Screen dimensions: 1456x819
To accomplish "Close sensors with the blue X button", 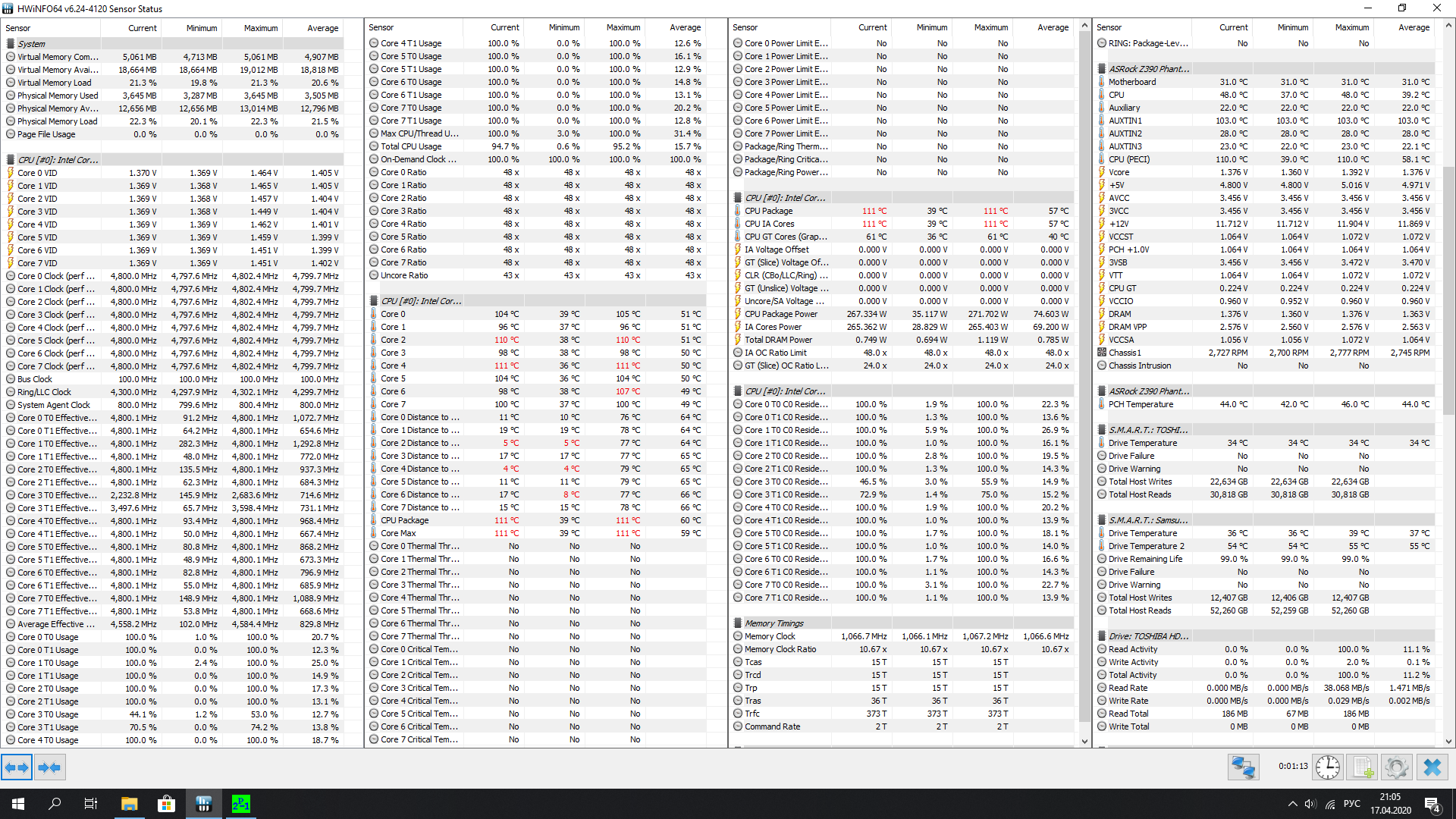I will [x=1432, y=767].
